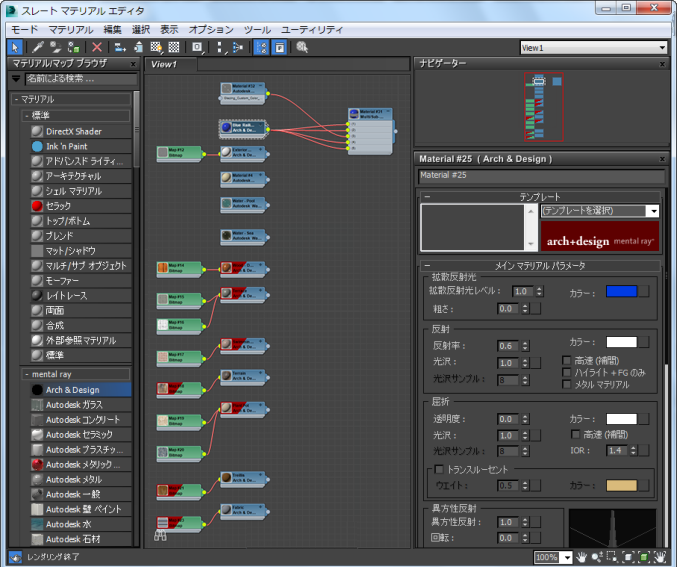Open オプション menu
The image size is (677, 567).
[211, 30]
